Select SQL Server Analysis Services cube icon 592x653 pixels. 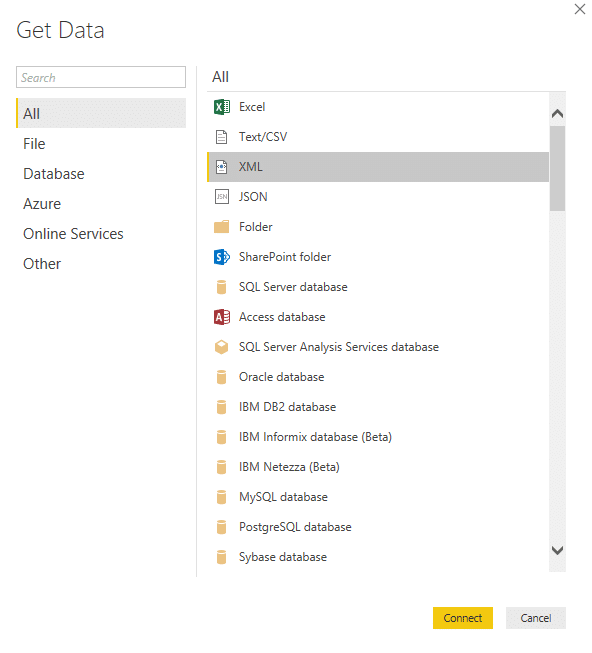221,347
